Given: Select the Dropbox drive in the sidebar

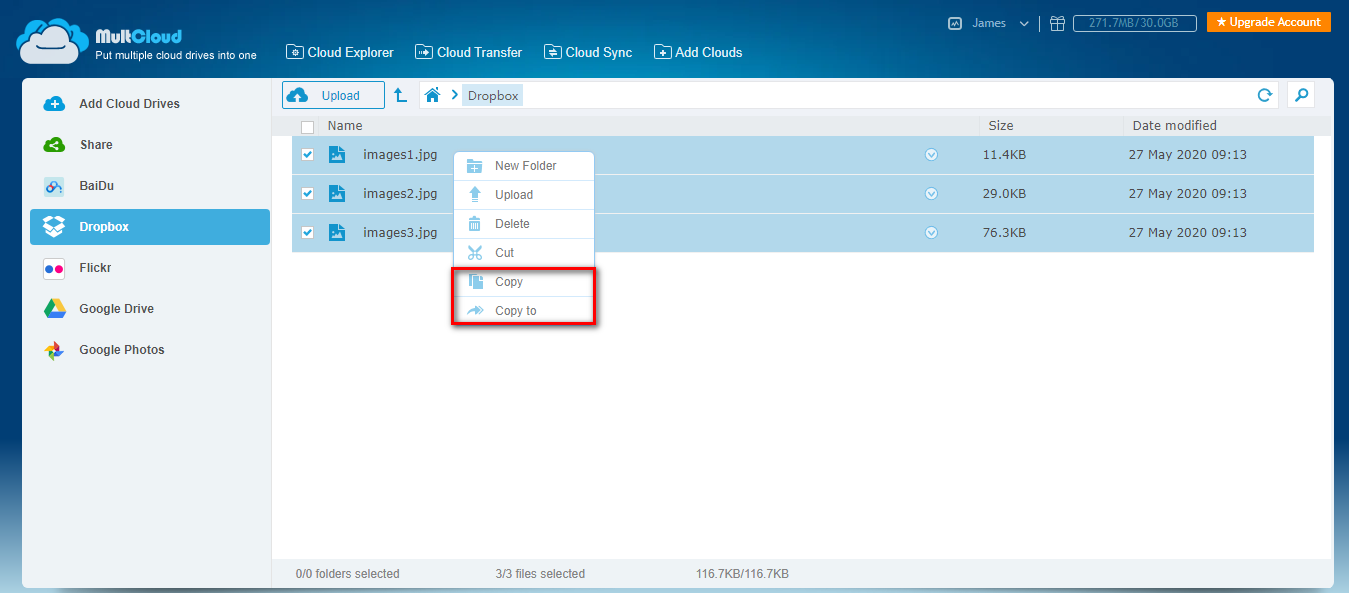Looking at the screenshot, I should [x=150, y=227].
